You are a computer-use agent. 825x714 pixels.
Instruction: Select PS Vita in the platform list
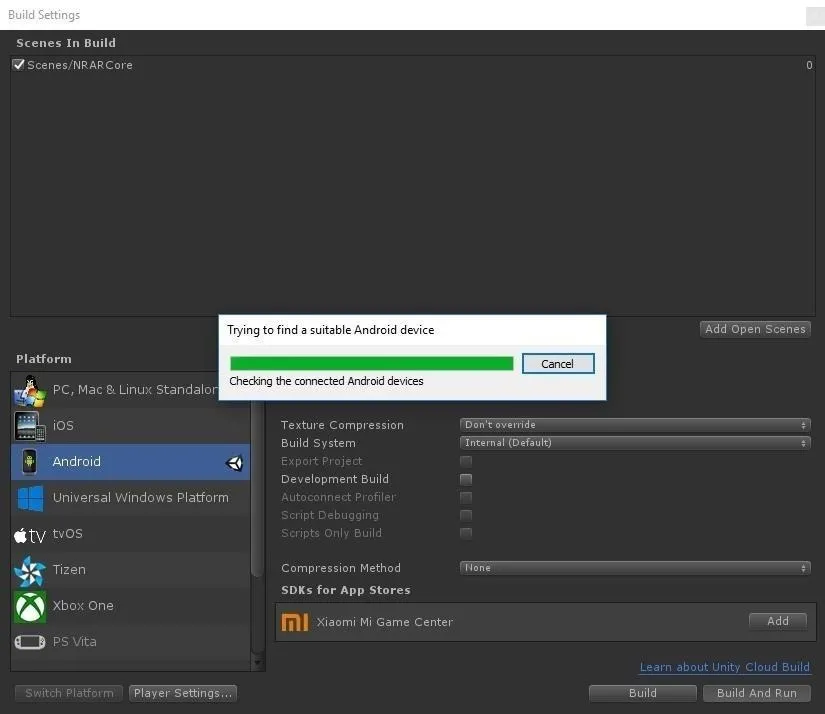[x=130, y=642]
